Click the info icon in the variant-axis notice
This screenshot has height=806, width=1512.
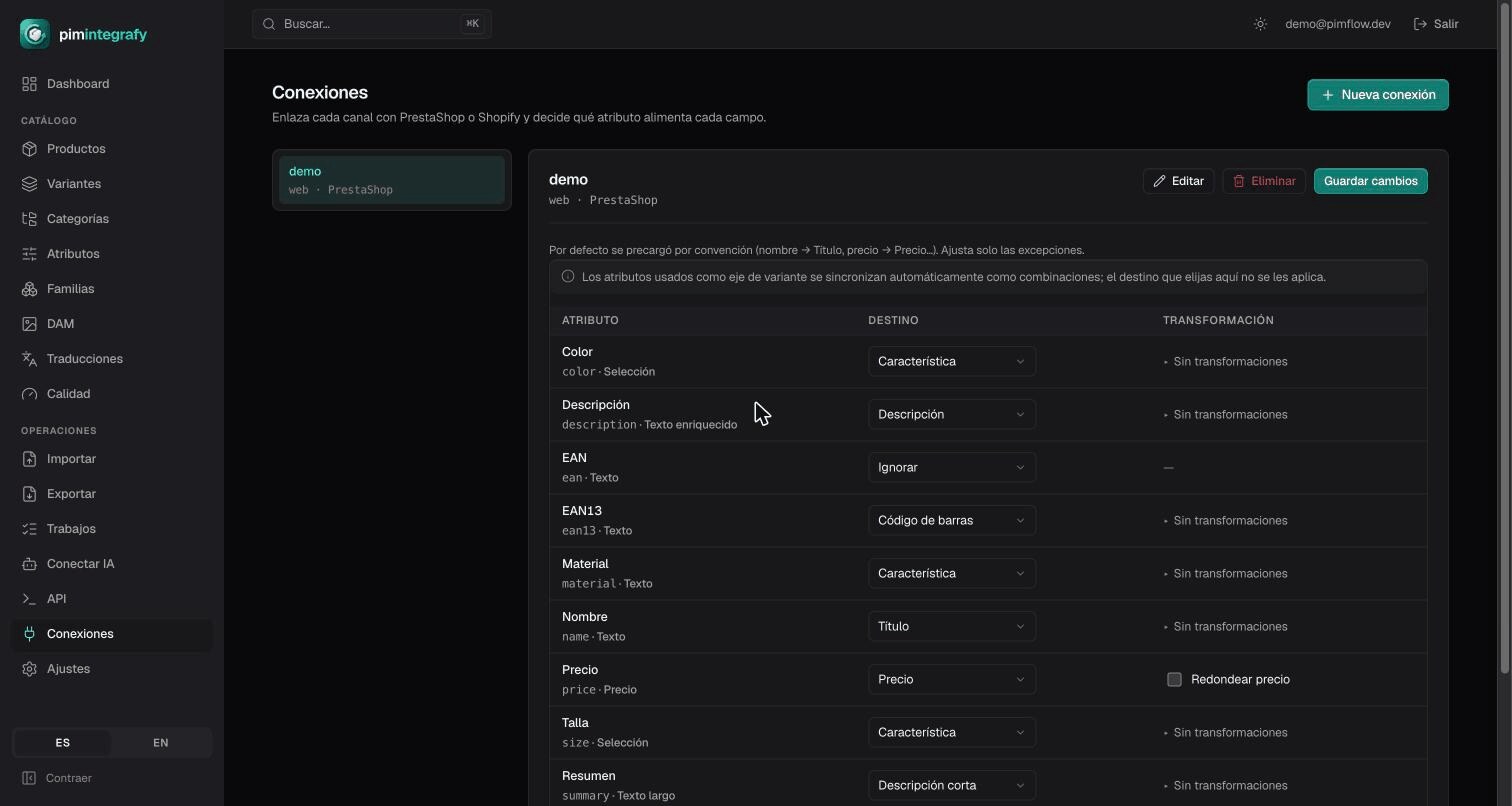coord(568,277)
